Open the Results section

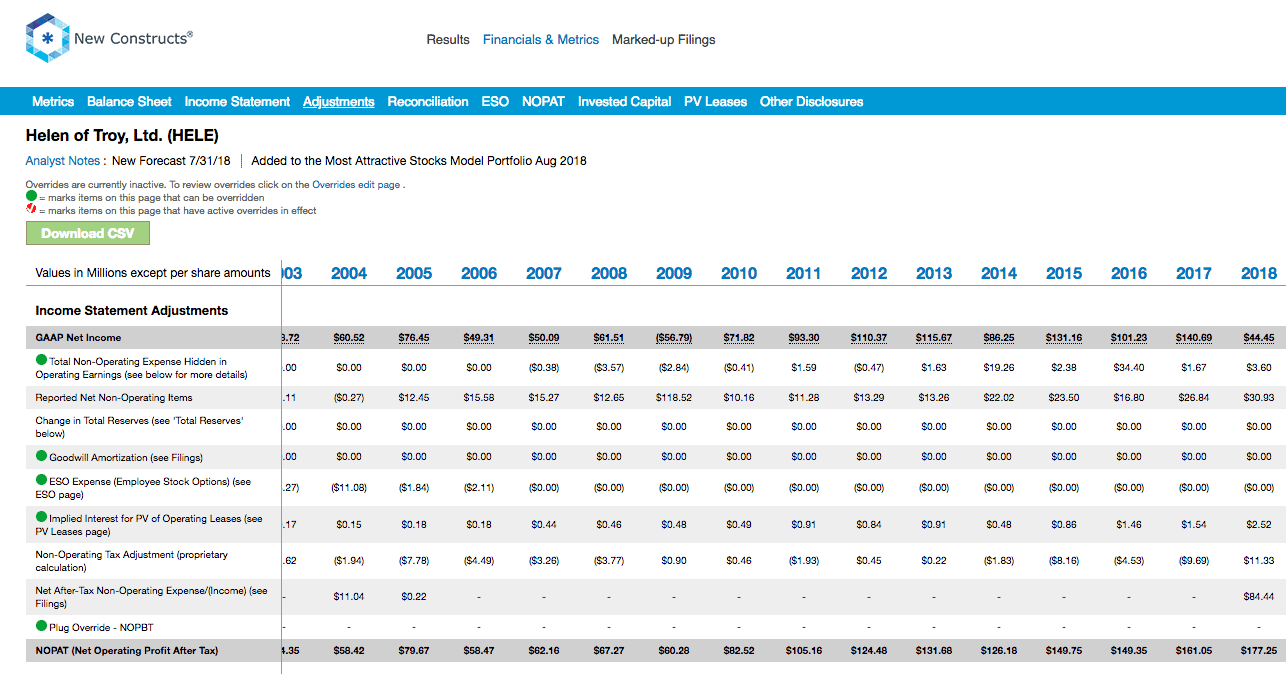click(448, 40)
